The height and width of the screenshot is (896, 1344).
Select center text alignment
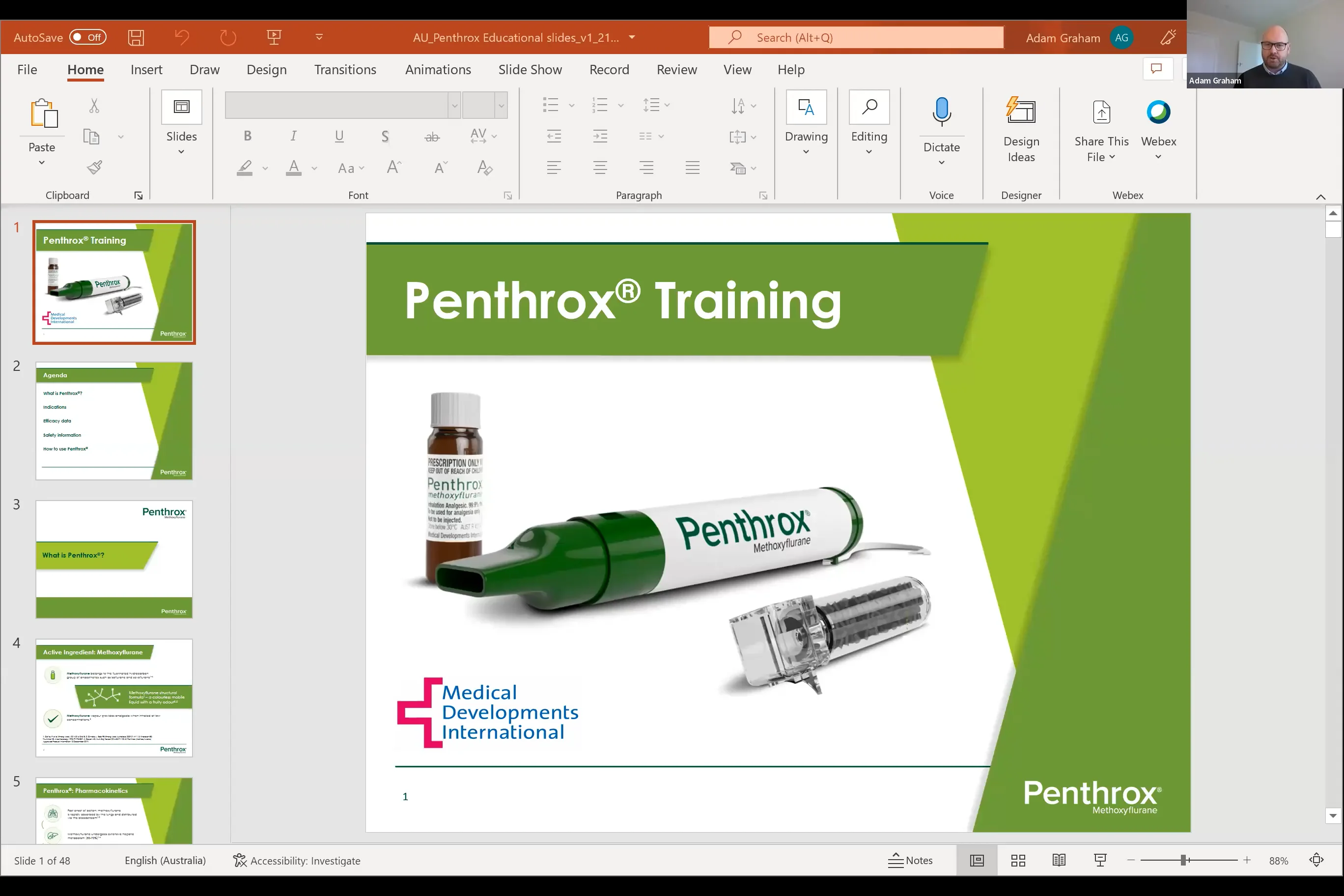[x=599, y=167]
